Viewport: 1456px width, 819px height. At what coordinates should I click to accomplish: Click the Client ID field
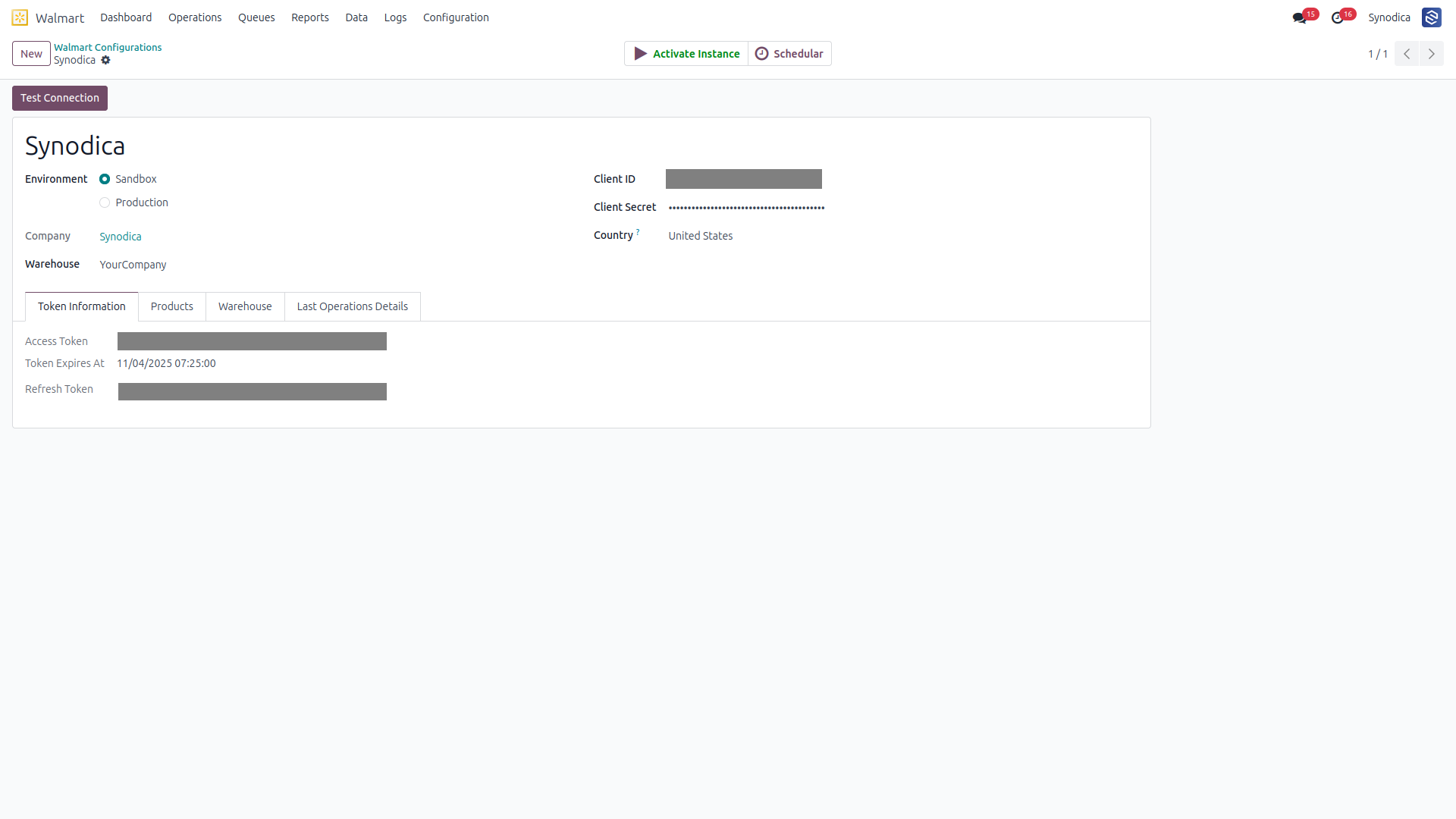[744, 179]
